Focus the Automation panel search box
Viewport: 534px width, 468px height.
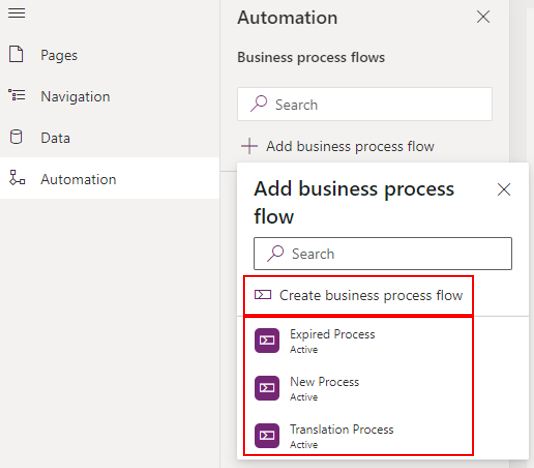(x=365, y=104)
